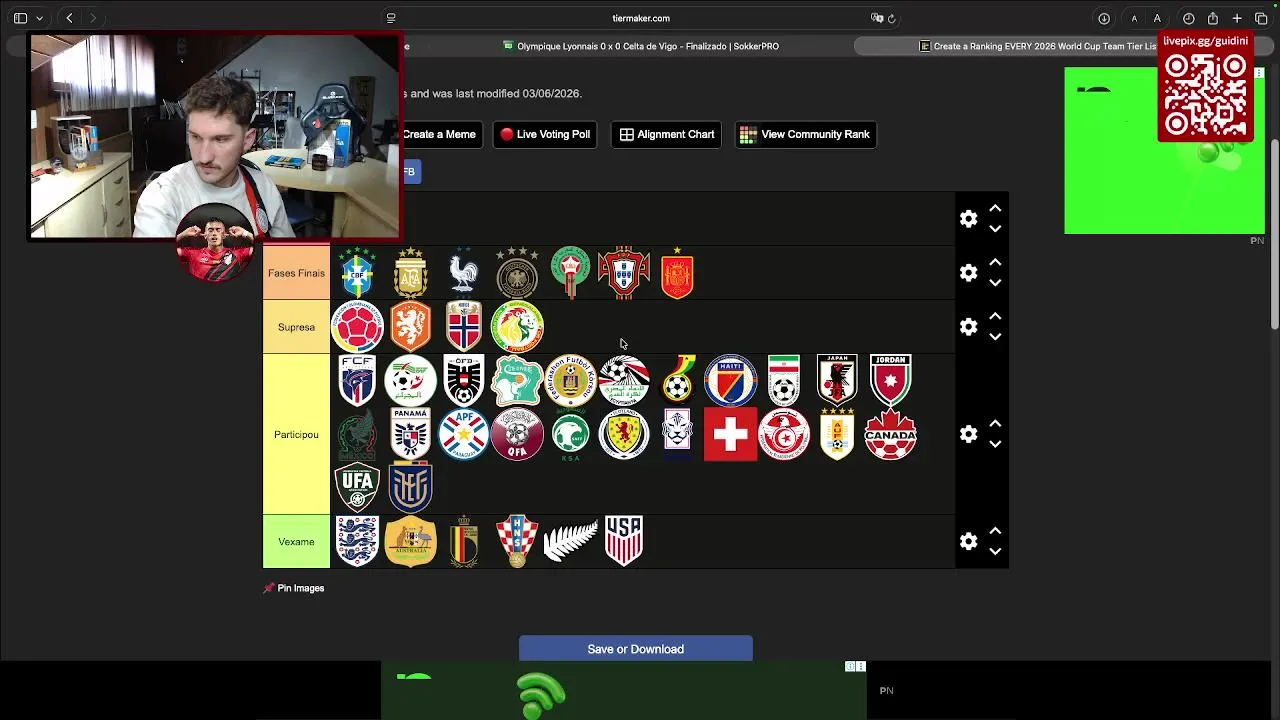Click the Pin Images link
This screenshot has height=720, width=1280.
point(294,588)
